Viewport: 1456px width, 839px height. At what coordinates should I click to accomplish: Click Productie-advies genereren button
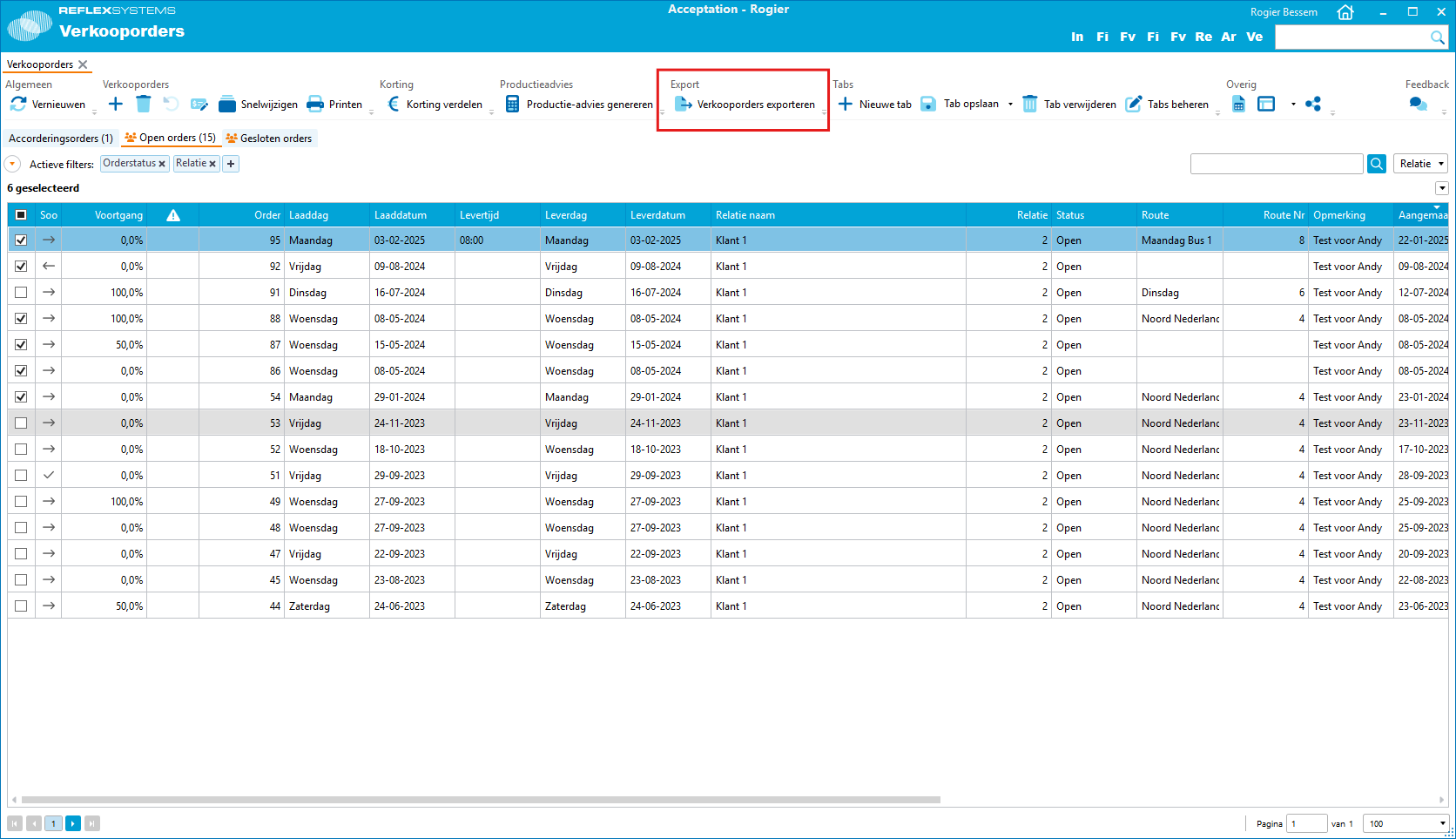pyautogui.click(x=579, y=105)
